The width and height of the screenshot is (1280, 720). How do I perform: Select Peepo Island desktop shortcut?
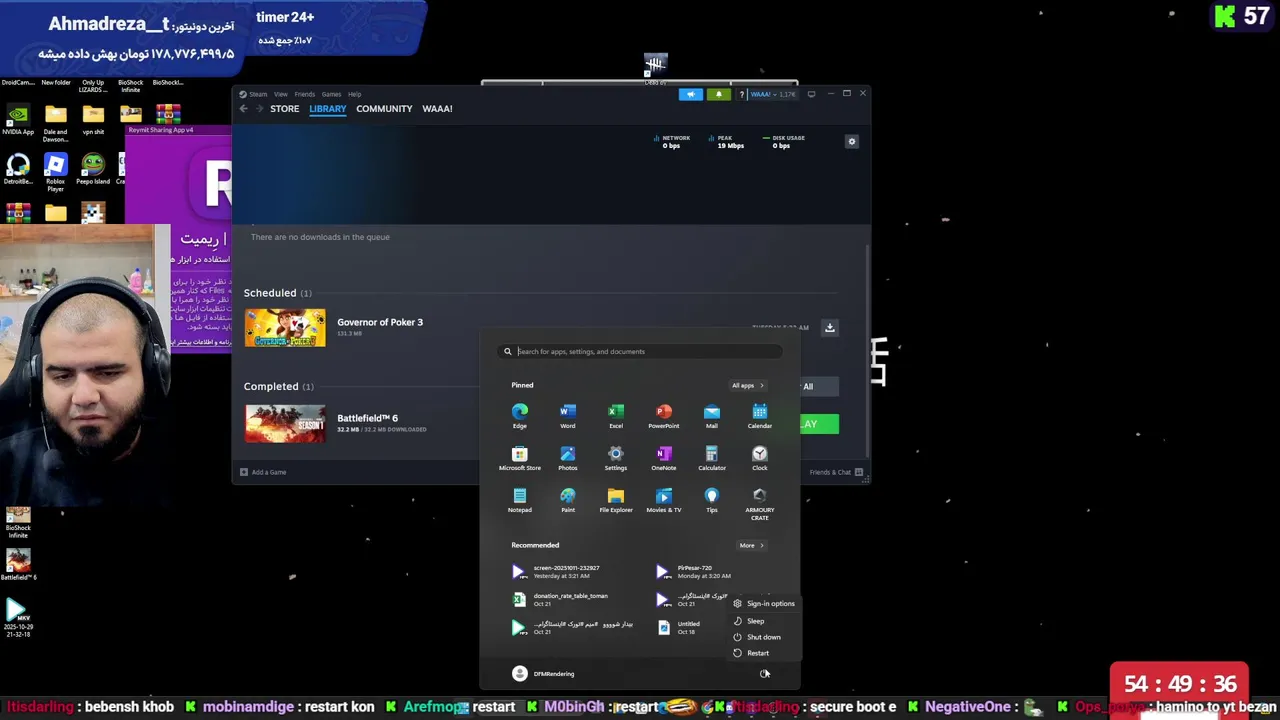(x=93, y=170)
